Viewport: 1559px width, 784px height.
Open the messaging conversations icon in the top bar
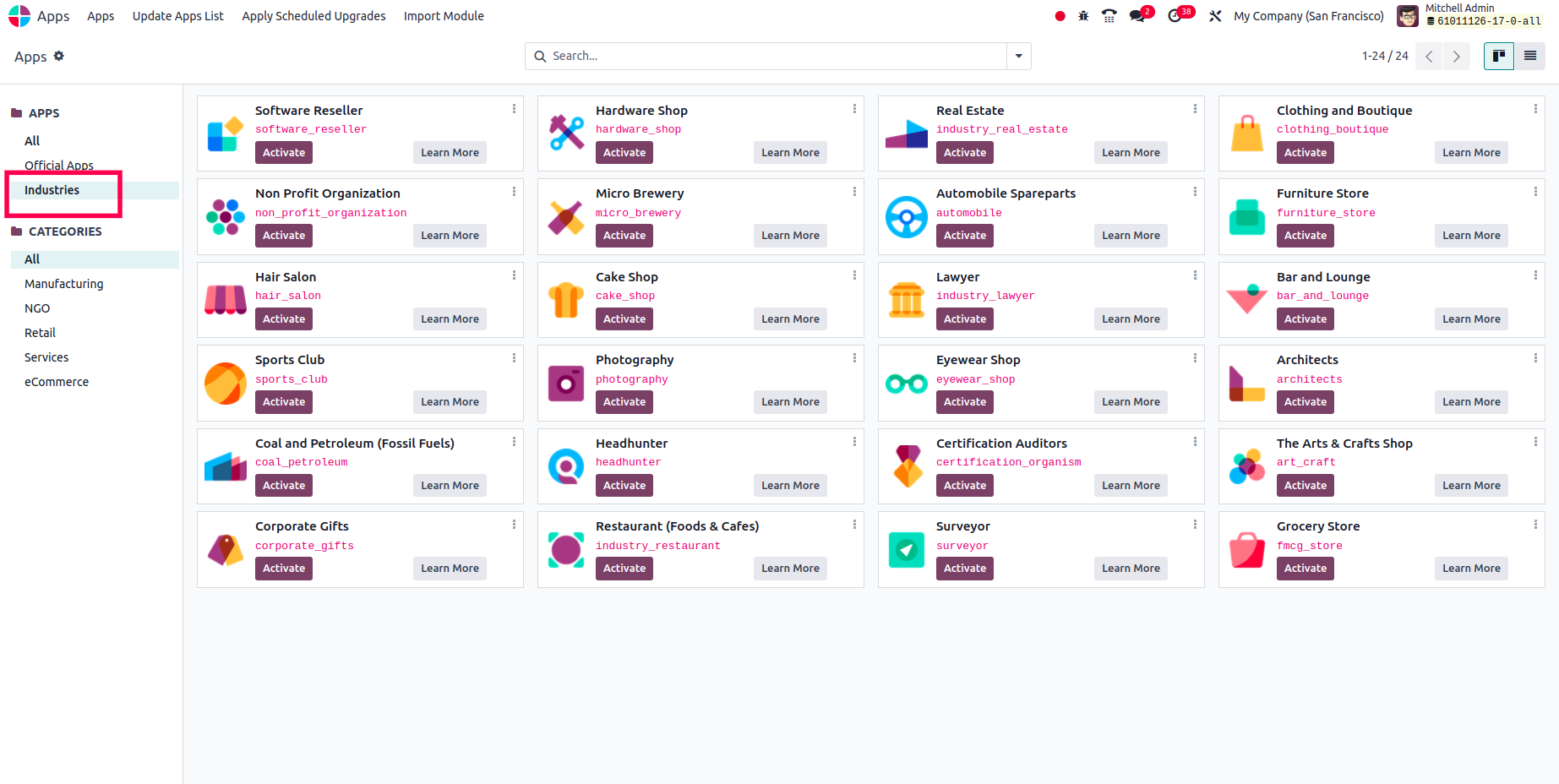[1136, 15]
